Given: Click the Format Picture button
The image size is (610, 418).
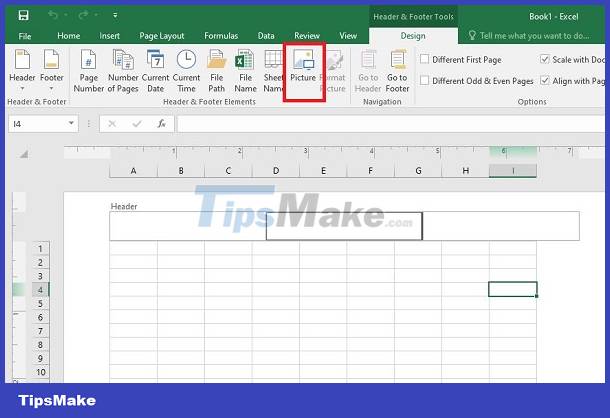Looking at the screenshot, I should [x=333, y=71].
